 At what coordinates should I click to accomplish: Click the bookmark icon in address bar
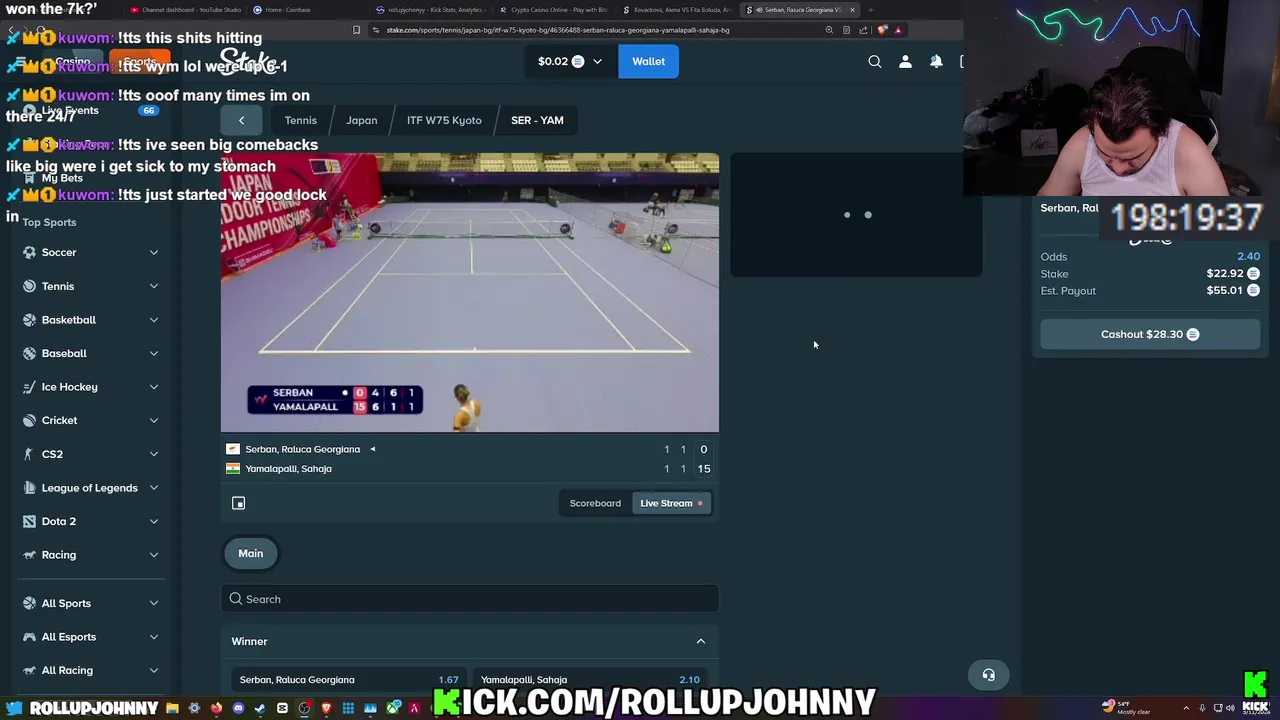(x=356, y=30)
